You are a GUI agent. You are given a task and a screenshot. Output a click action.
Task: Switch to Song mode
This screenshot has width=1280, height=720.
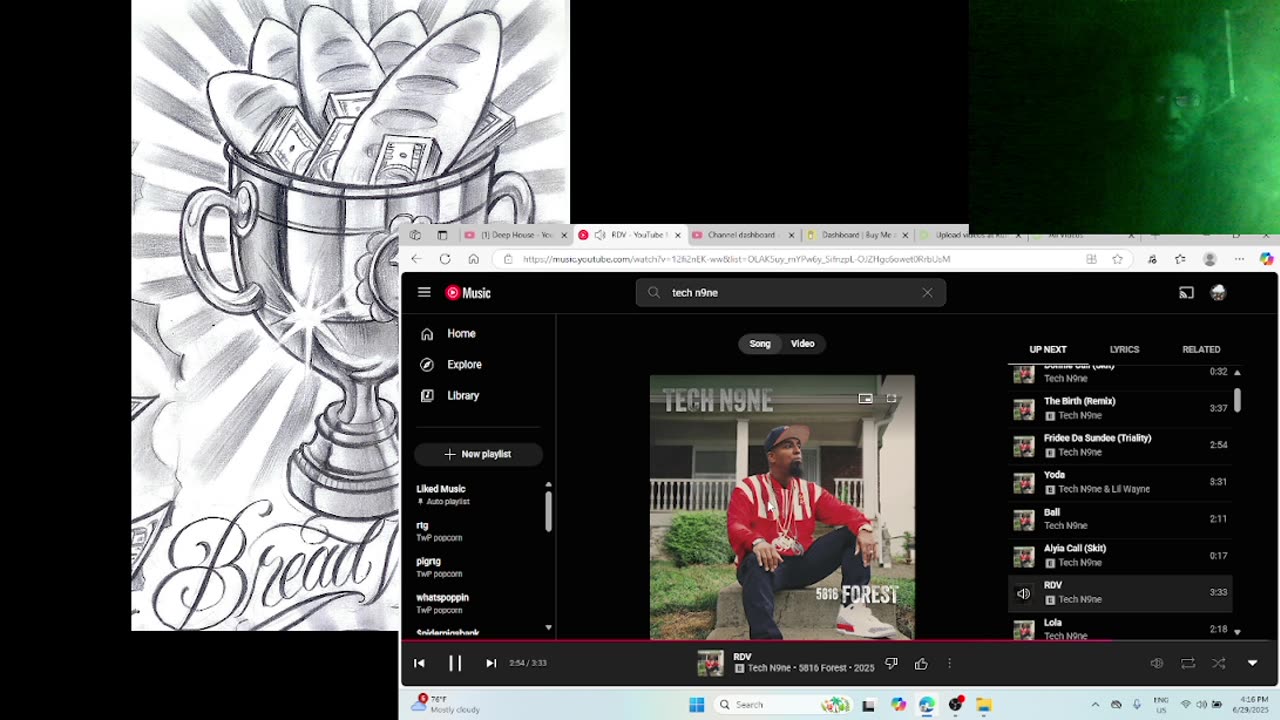[x=760, y=344]
